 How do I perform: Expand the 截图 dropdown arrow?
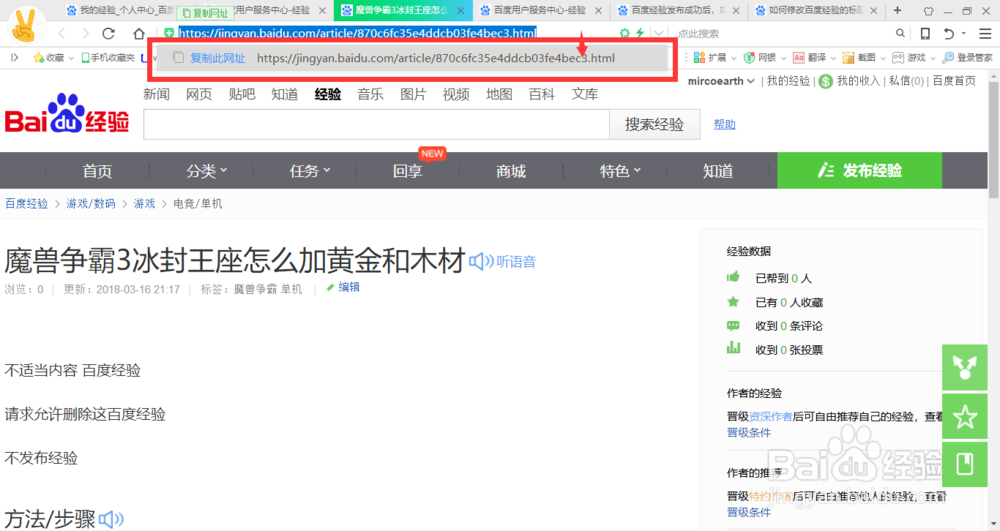[883, 58]
